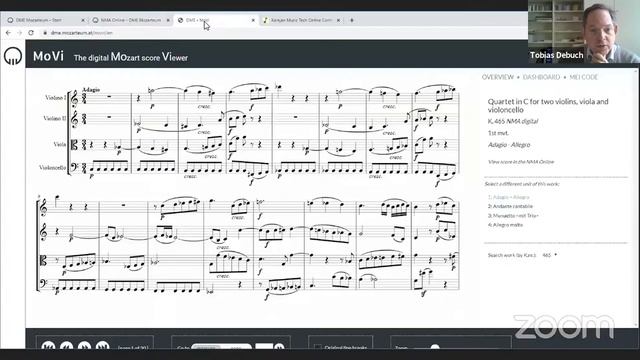Click the Mozarteum logo in the sidebar
The height and width of the screenshot is (360, 640).
tap(13, 56)
